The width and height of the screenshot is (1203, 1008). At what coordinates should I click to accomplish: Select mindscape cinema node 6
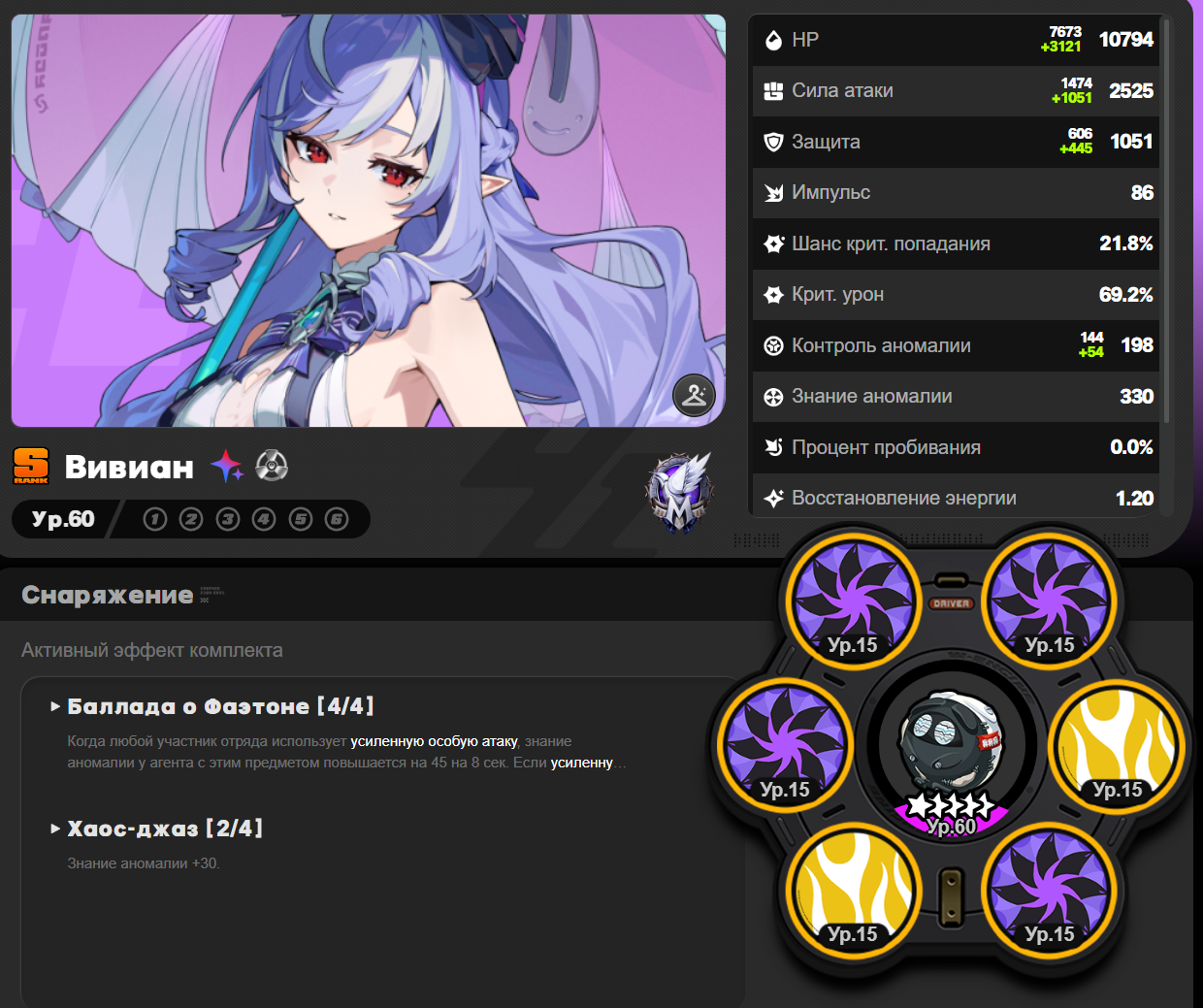point(337,519)
